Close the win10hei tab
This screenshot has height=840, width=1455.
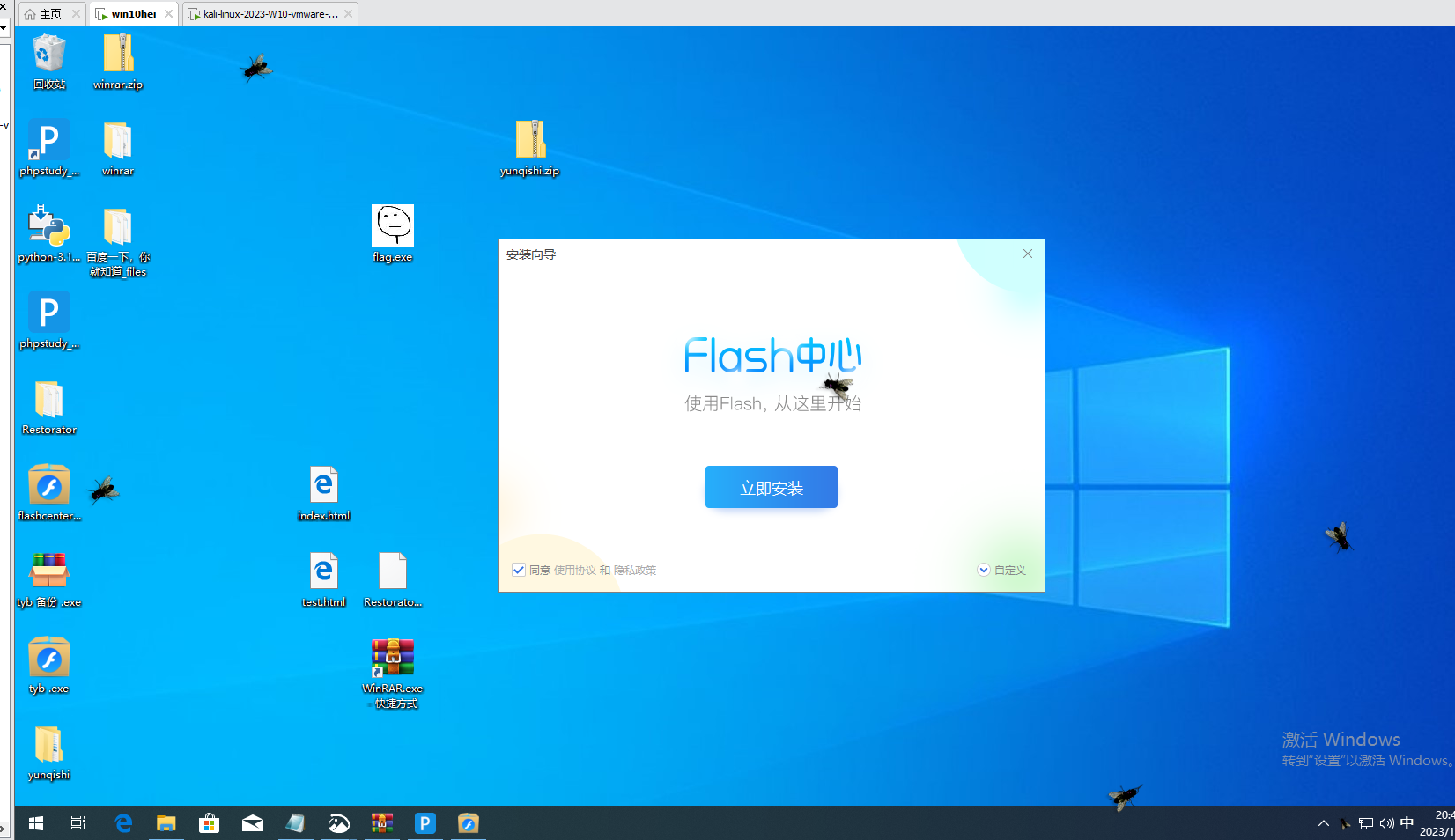(x=169, y=14)
